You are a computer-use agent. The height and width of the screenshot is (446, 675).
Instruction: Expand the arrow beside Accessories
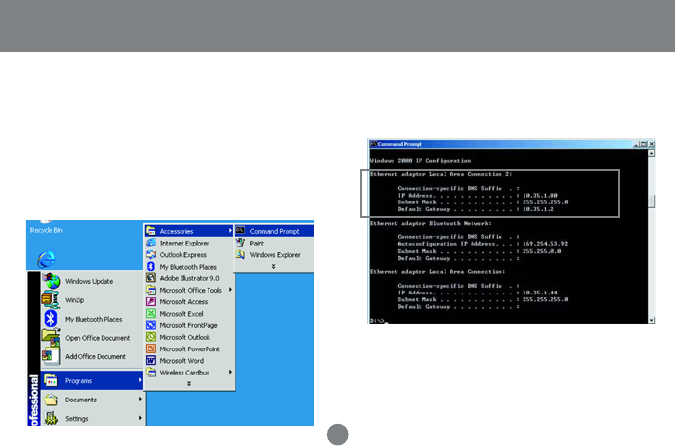230,231
